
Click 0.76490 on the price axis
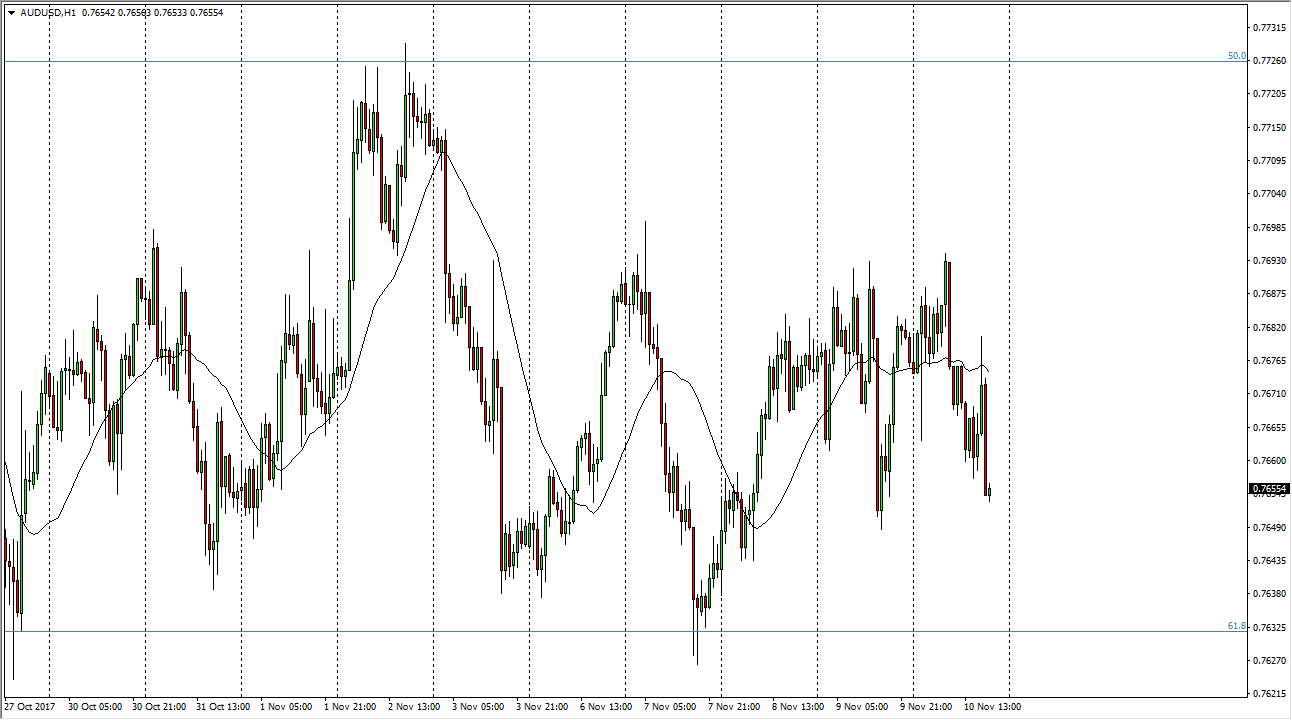pos(1269,527)
